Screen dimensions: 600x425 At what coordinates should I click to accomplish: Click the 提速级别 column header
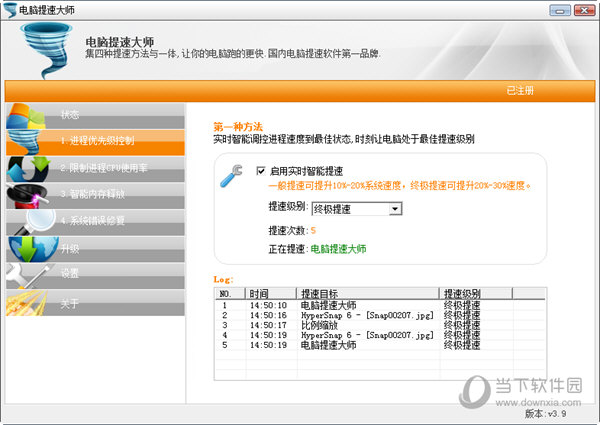click(476, 294)
